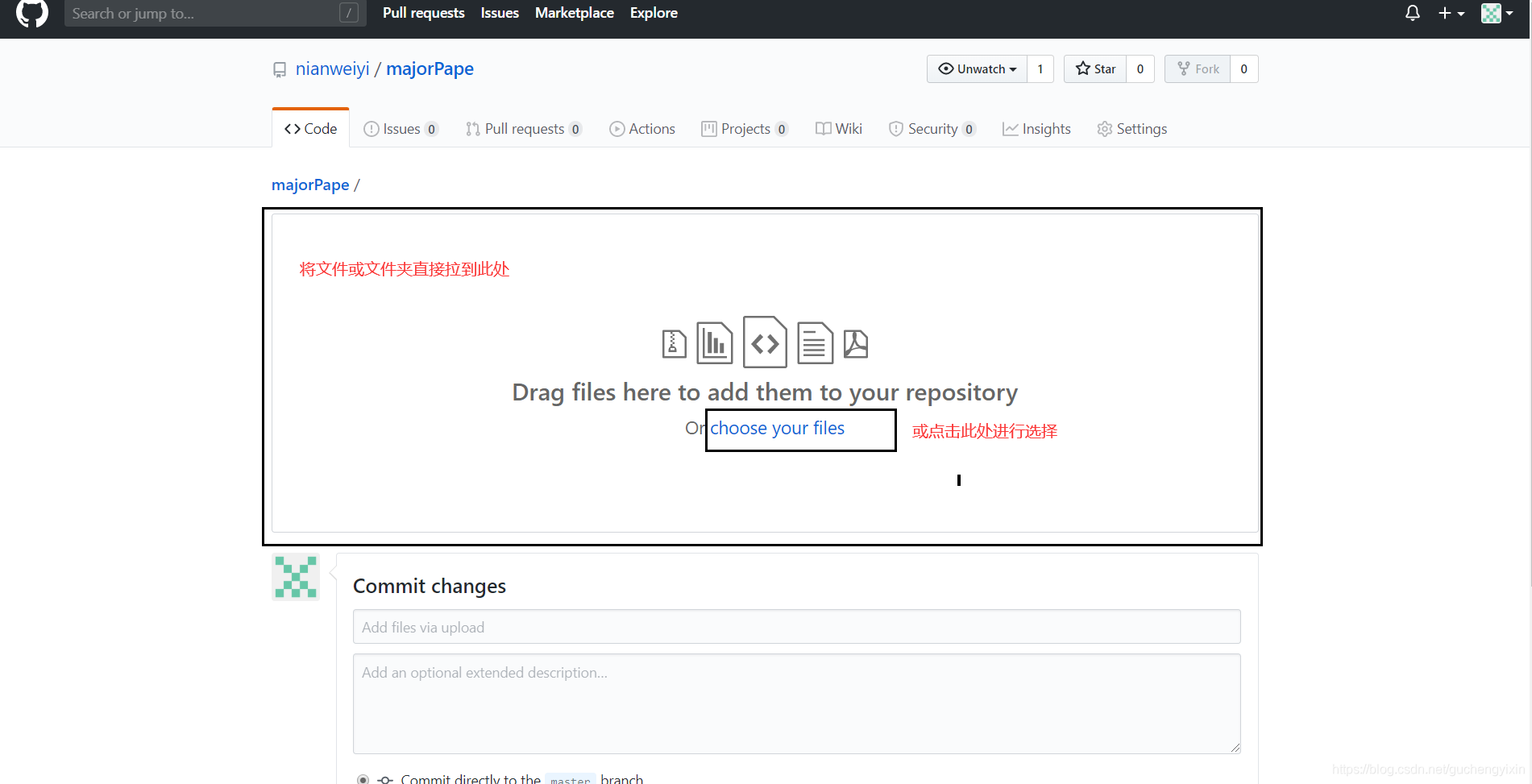Click the user avatar beside Commit changes
1532x784 pixels.
tap(296, 577)
